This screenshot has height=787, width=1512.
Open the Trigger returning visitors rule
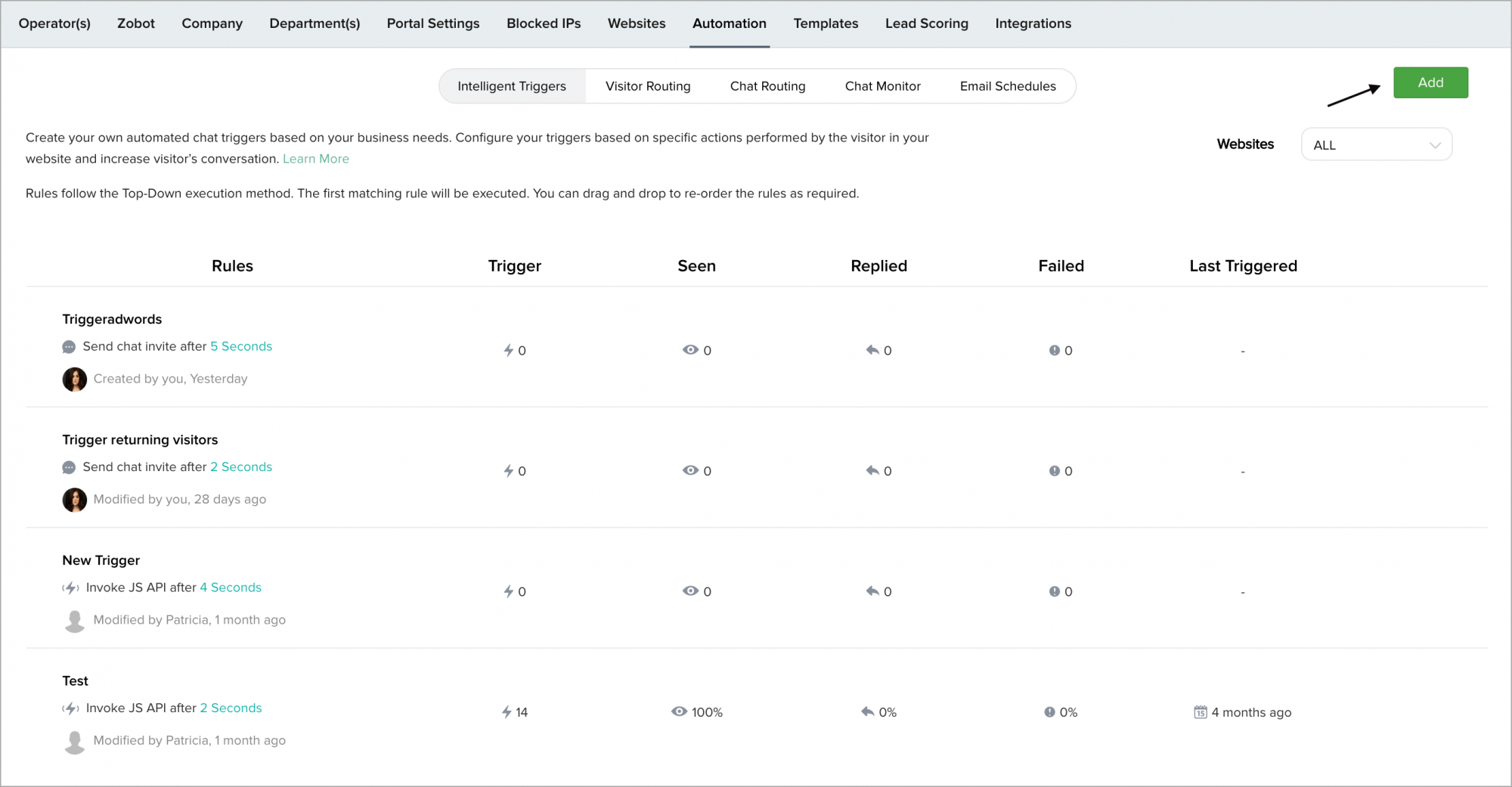tap(140, 440)
